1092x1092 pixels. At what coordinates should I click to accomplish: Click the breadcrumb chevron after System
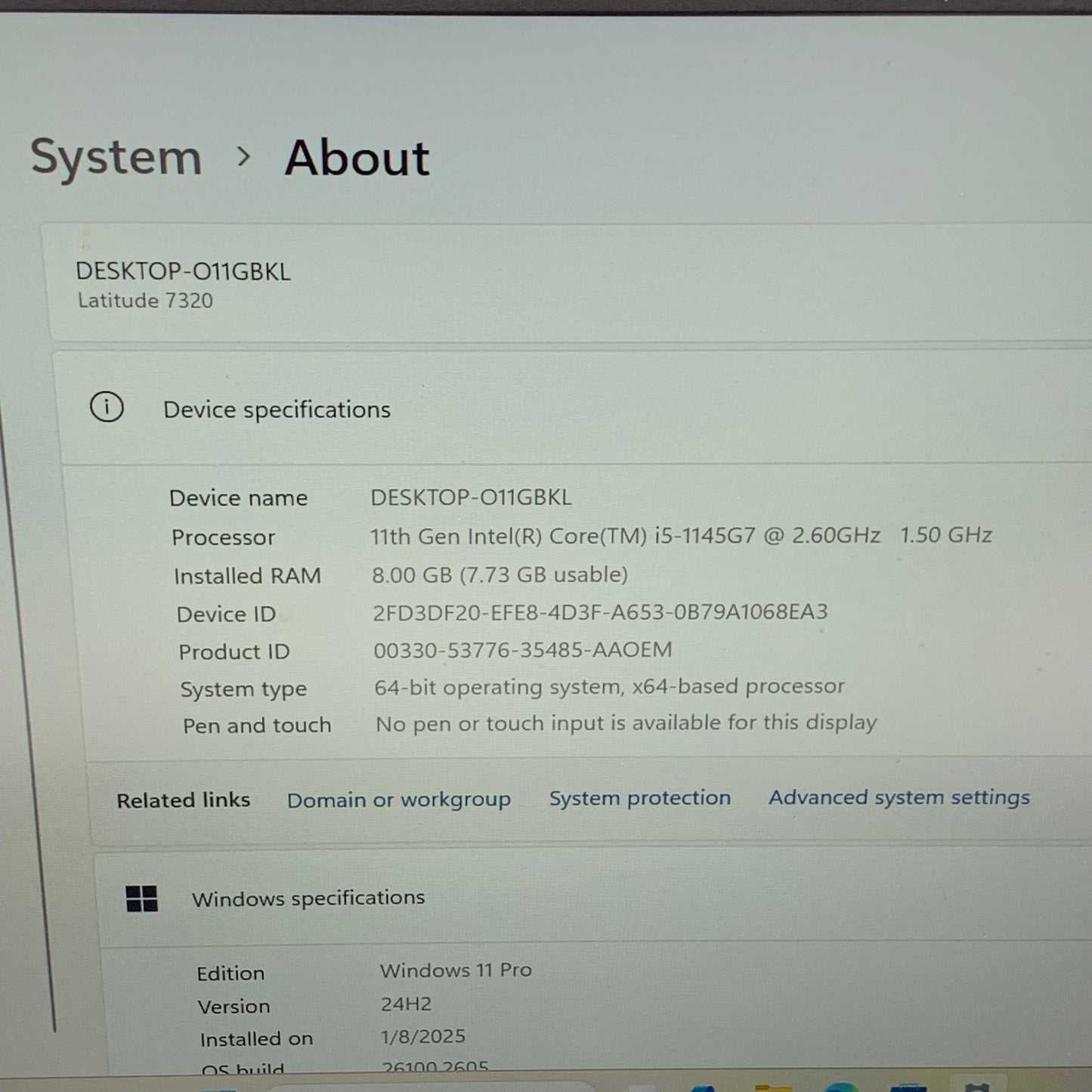[x=243, y=157]
